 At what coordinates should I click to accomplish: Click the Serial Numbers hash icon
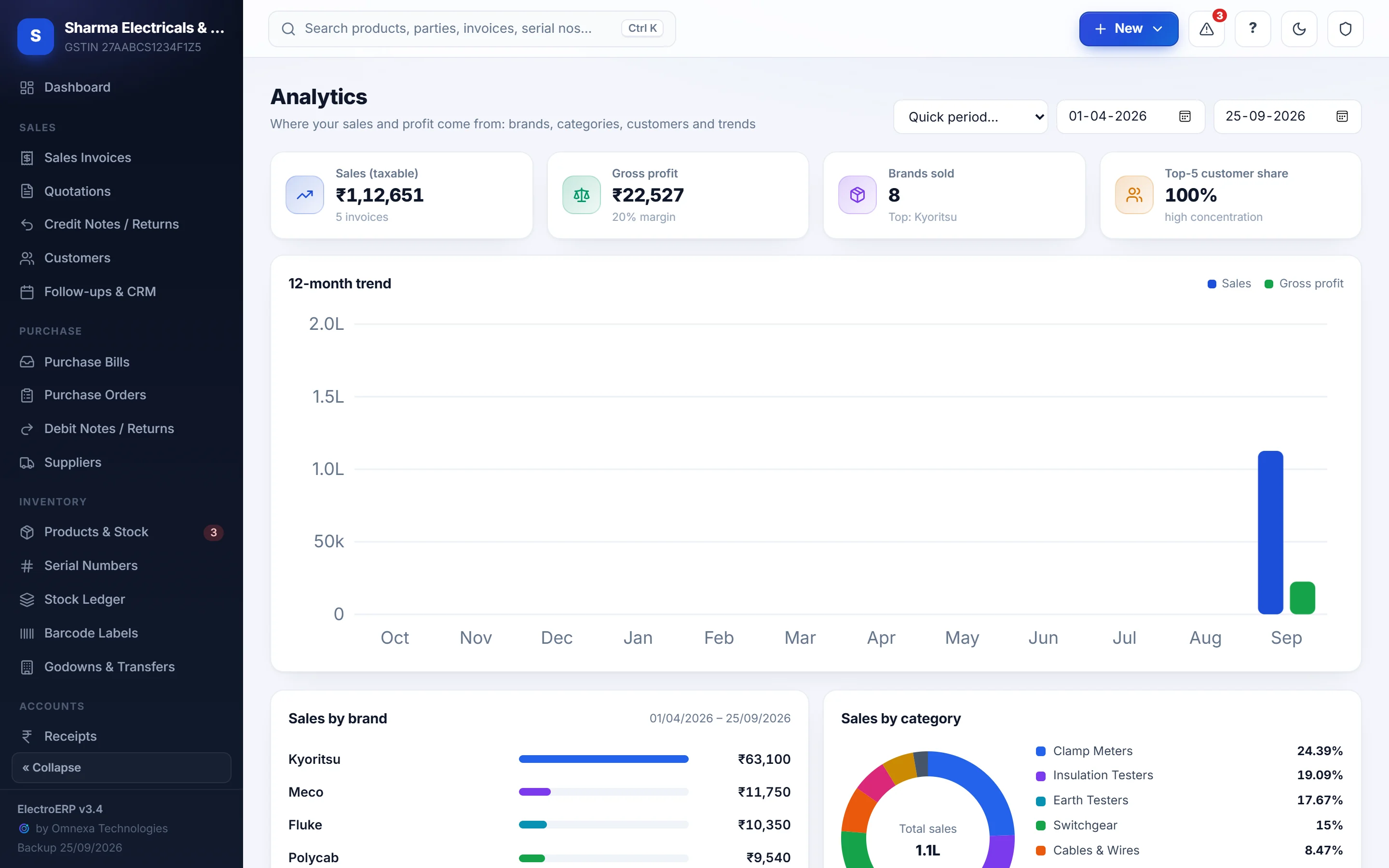point(27,566)
